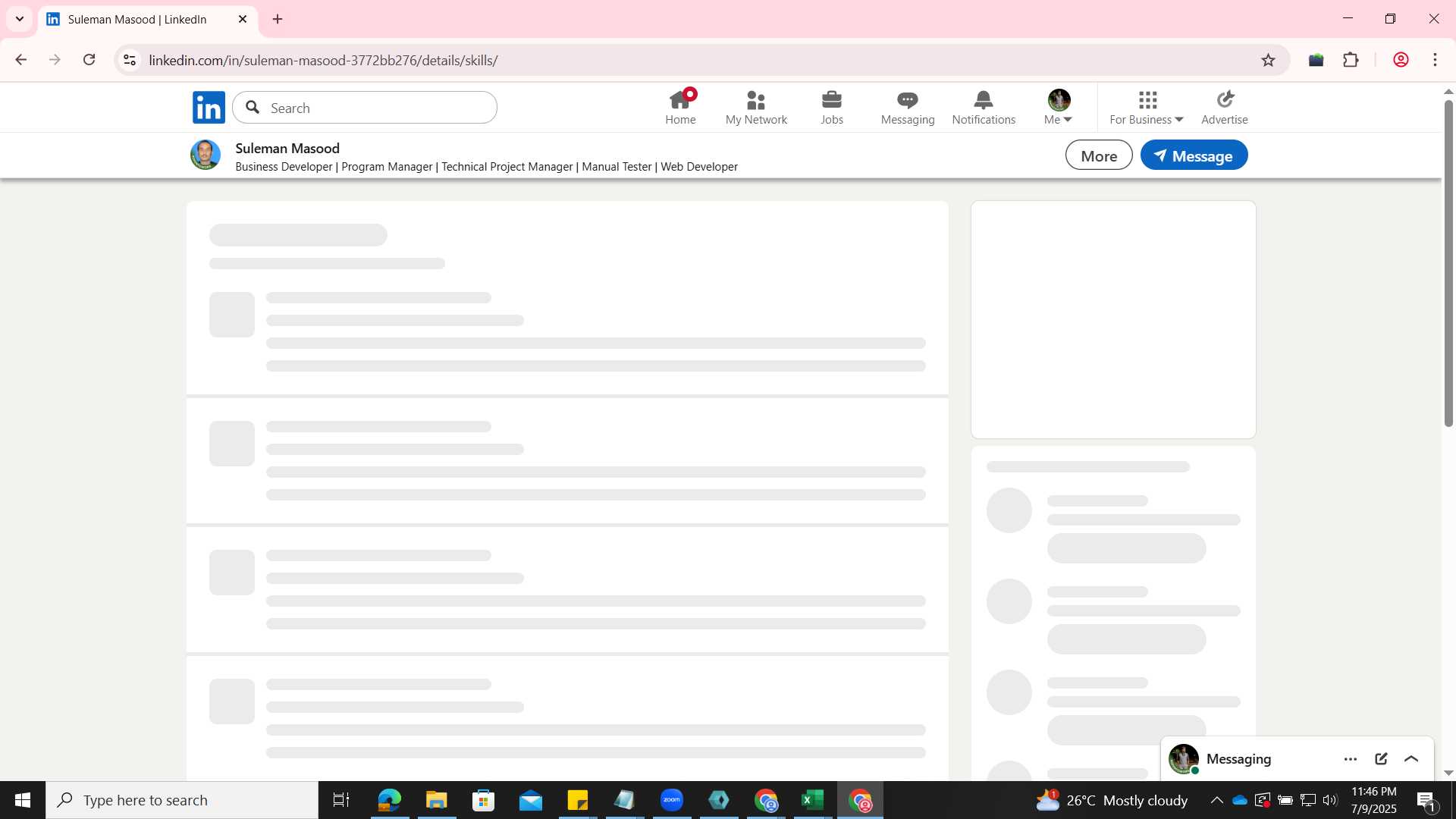1456x819 pixels.
Task: Click the weather widget 26°C Mostly cloudy
Action: [1112, 800]
